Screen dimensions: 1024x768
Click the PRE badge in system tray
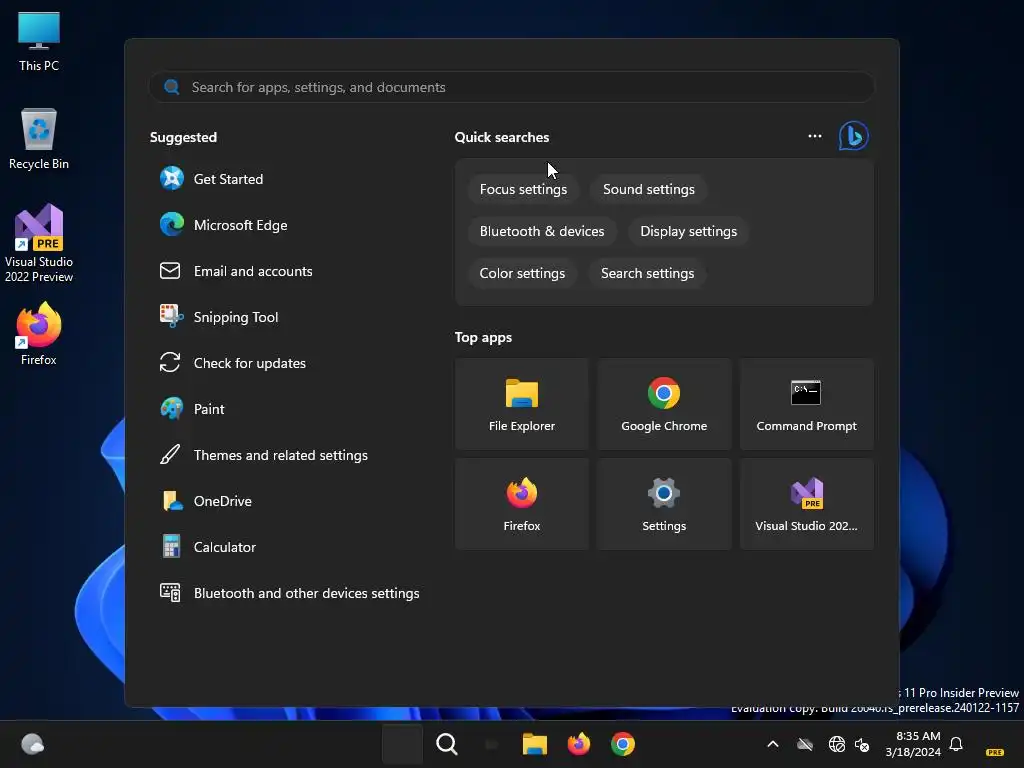tap(995, 752)
